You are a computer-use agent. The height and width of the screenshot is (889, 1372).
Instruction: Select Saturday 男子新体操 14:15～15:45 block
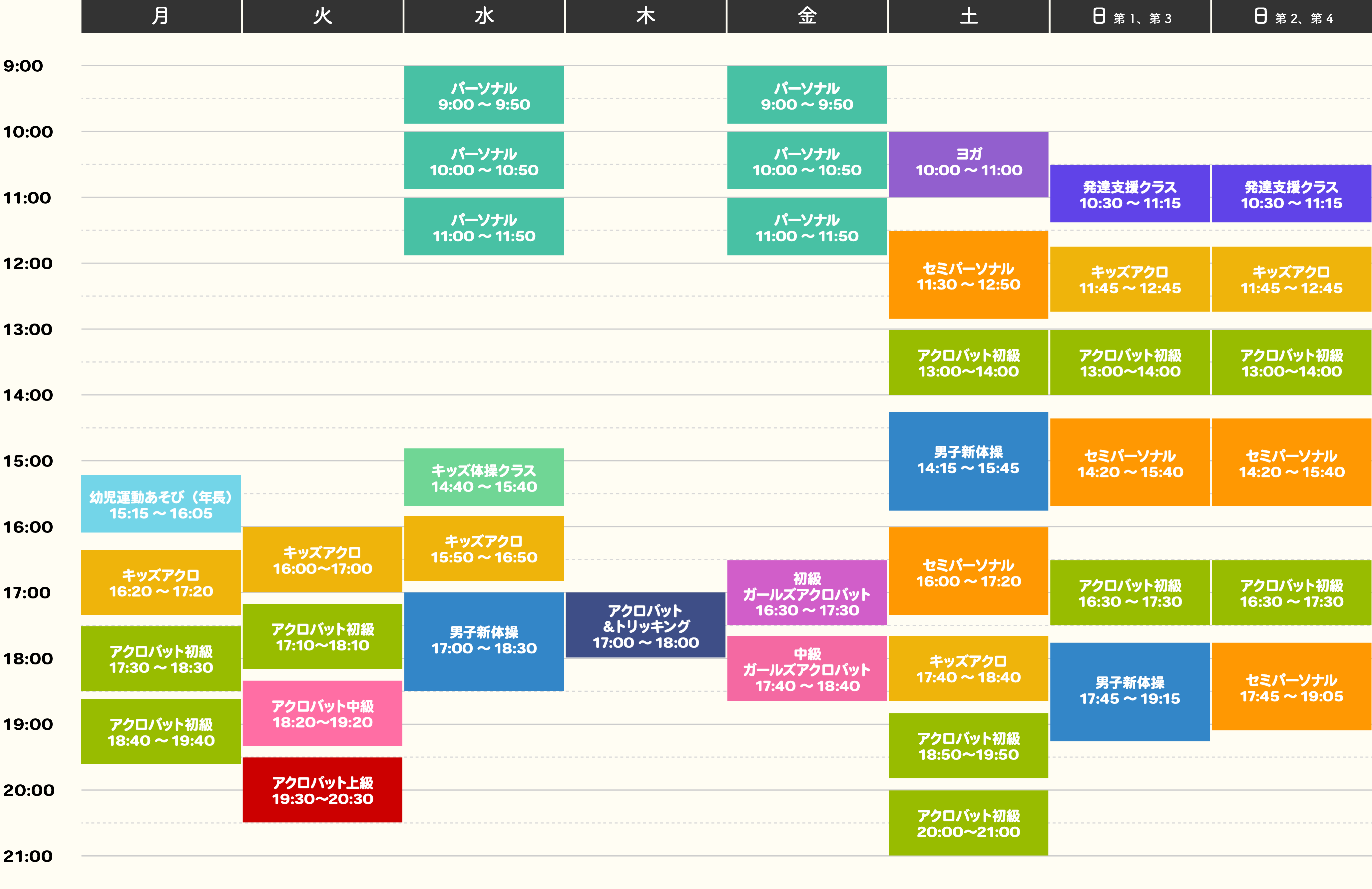[x=969, y=461]
